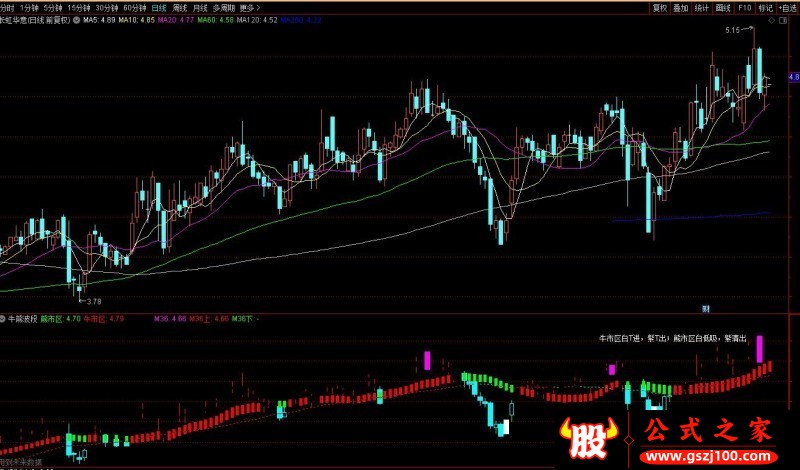800x470 pixels.
Task: Switch to the 分时 intraday tab
Action: [x=7, y=8]
